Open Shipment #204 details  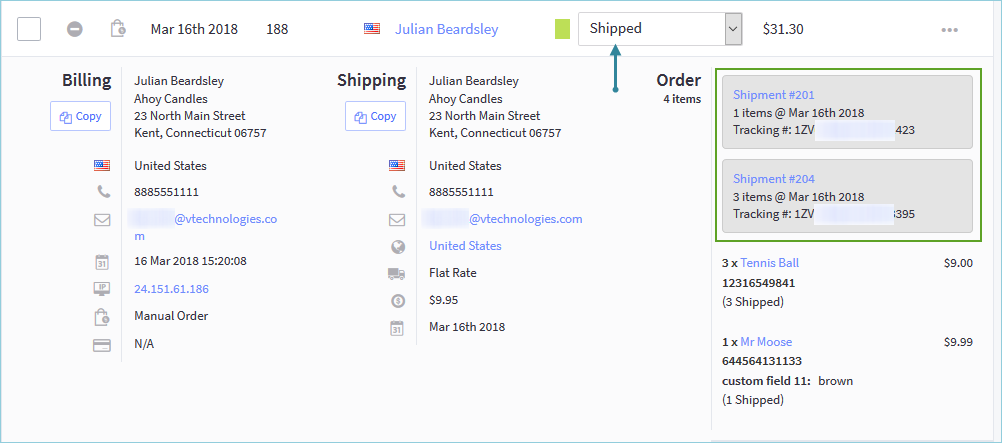(x=774, y=179)
